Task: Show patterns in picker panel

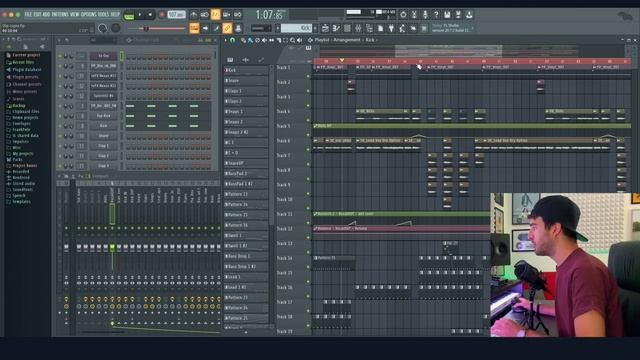Action: click(230, 60)
